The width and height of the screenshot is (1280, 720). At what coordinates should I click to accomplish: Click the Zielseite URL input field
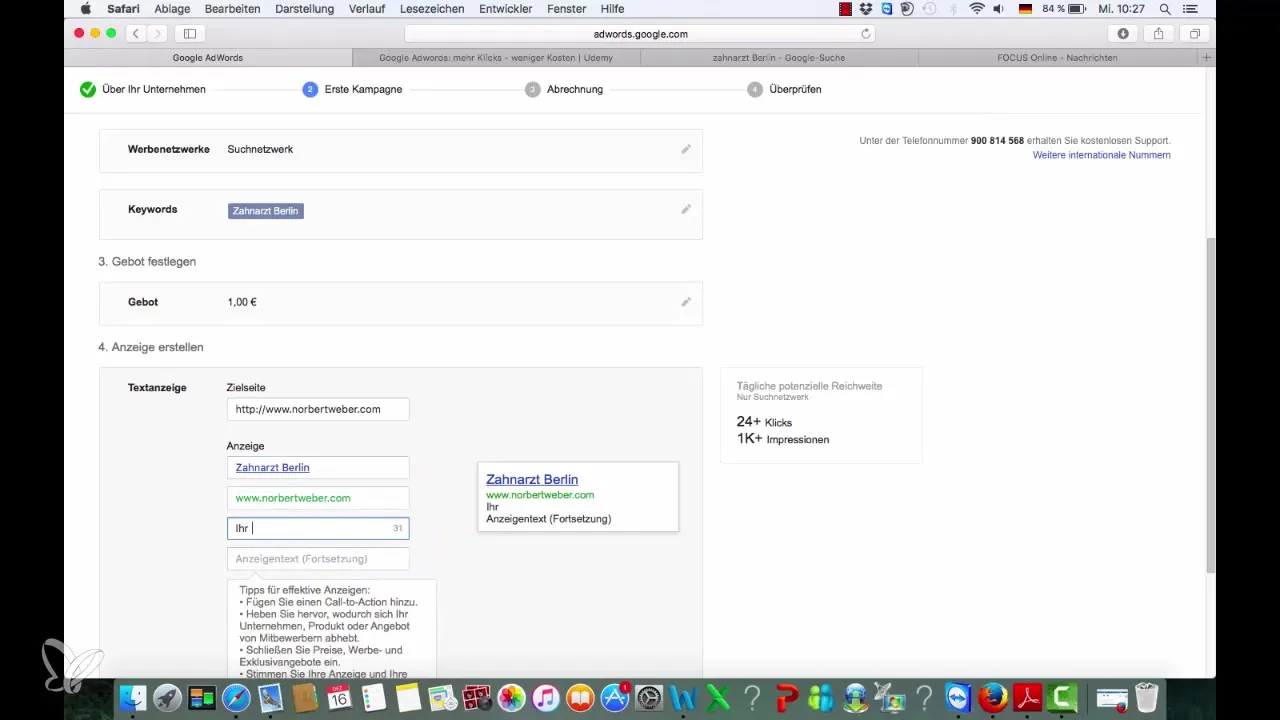tap(318, 409)
